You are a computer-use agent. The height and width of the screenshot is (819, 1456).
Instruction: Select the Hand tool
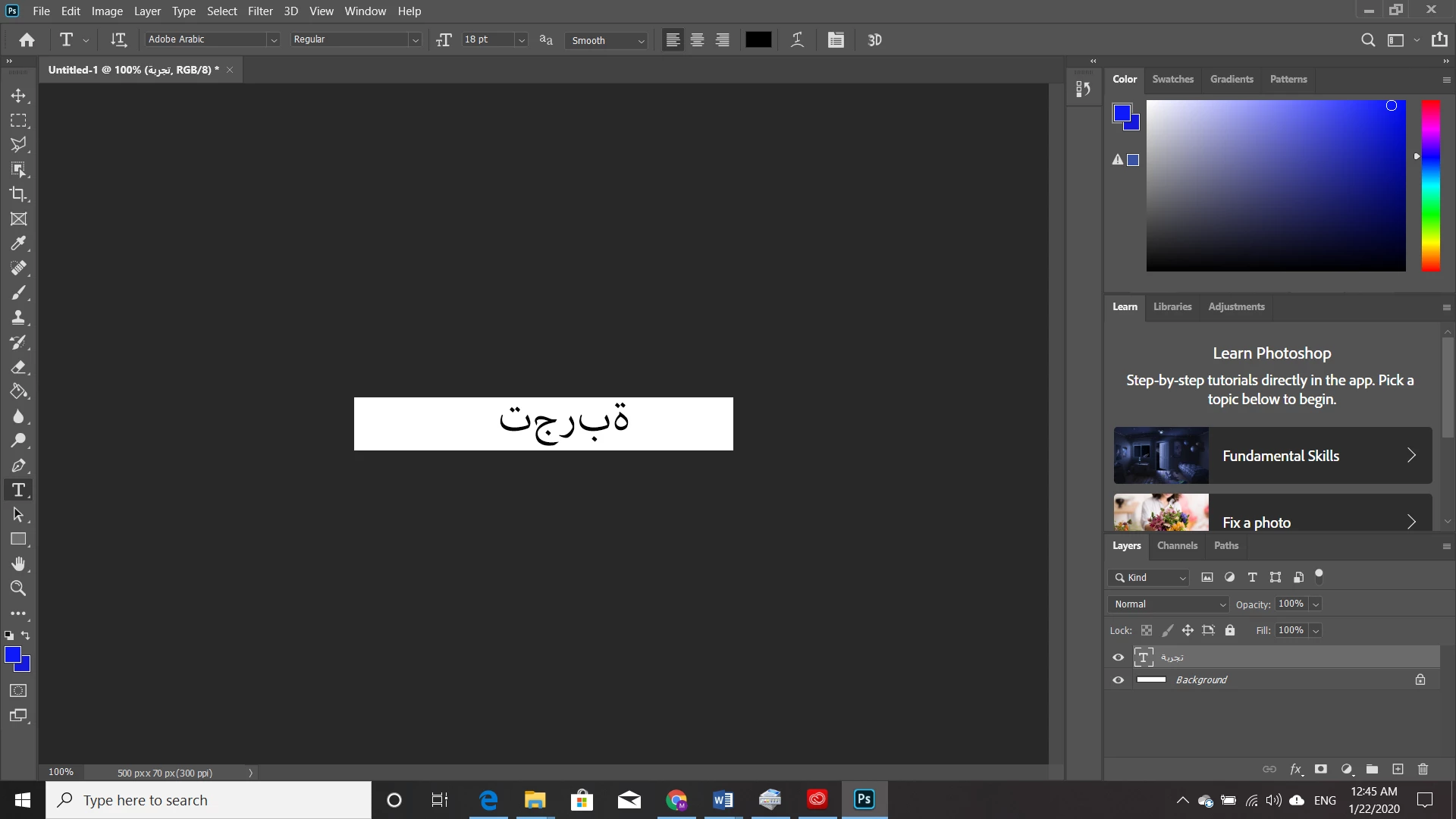(x=18, y=563)
